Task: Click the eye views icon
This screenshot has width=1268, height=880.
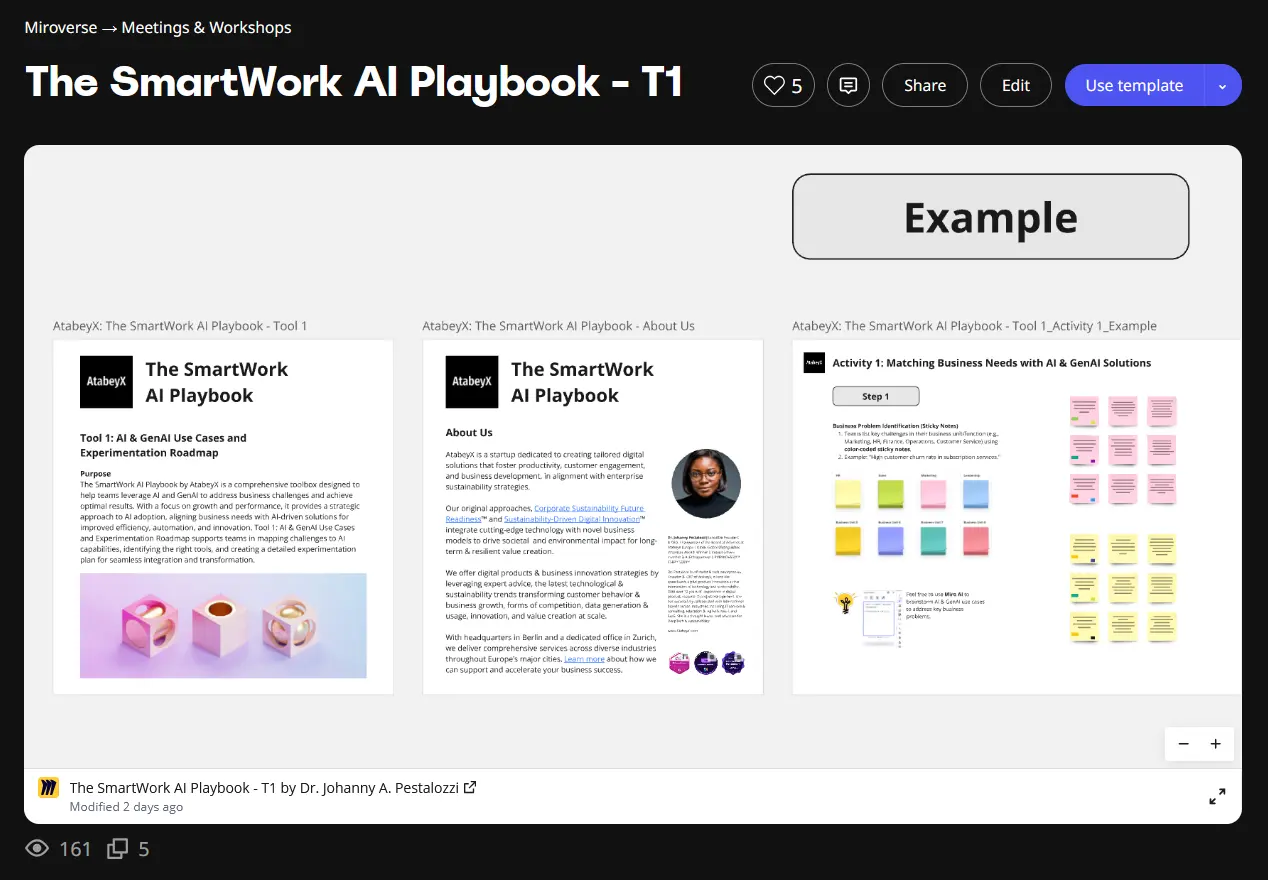Action: point(37,849)
